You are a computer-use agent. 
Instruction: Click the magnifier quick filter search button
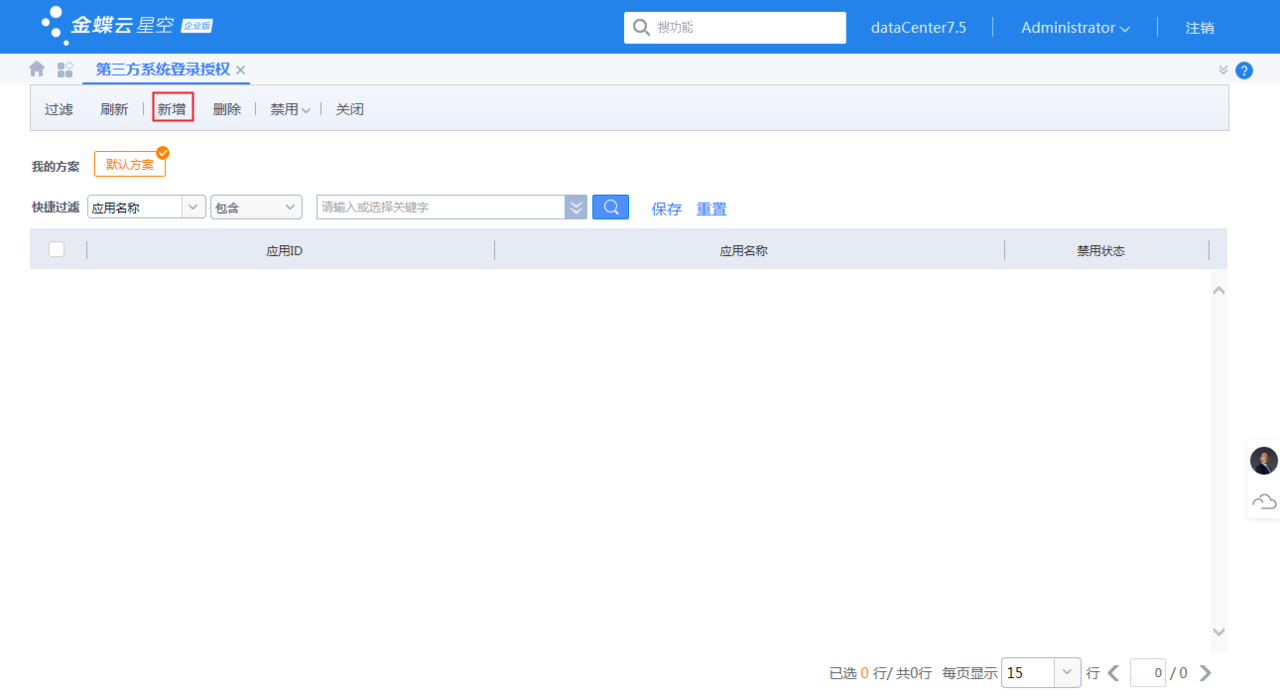pos(610,207)
